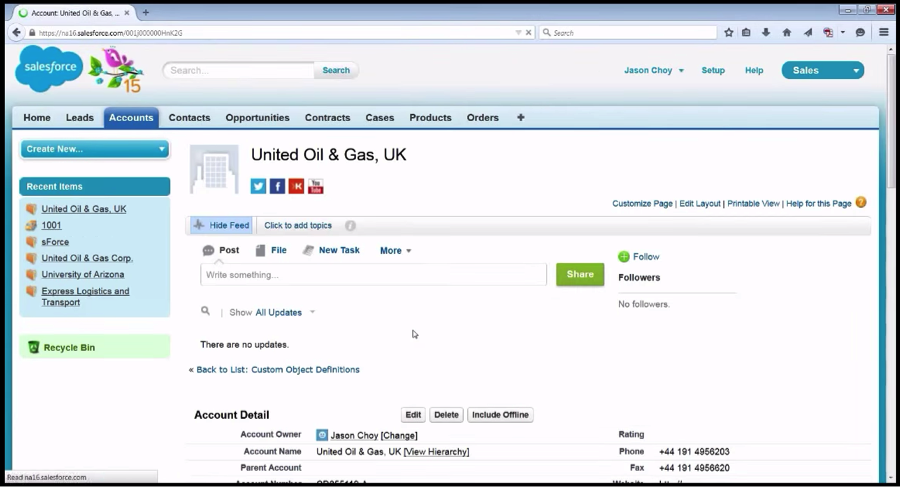Open a new browser tab
The height and width of the screenshot is (487, 900).
click(x=146, y=12)
